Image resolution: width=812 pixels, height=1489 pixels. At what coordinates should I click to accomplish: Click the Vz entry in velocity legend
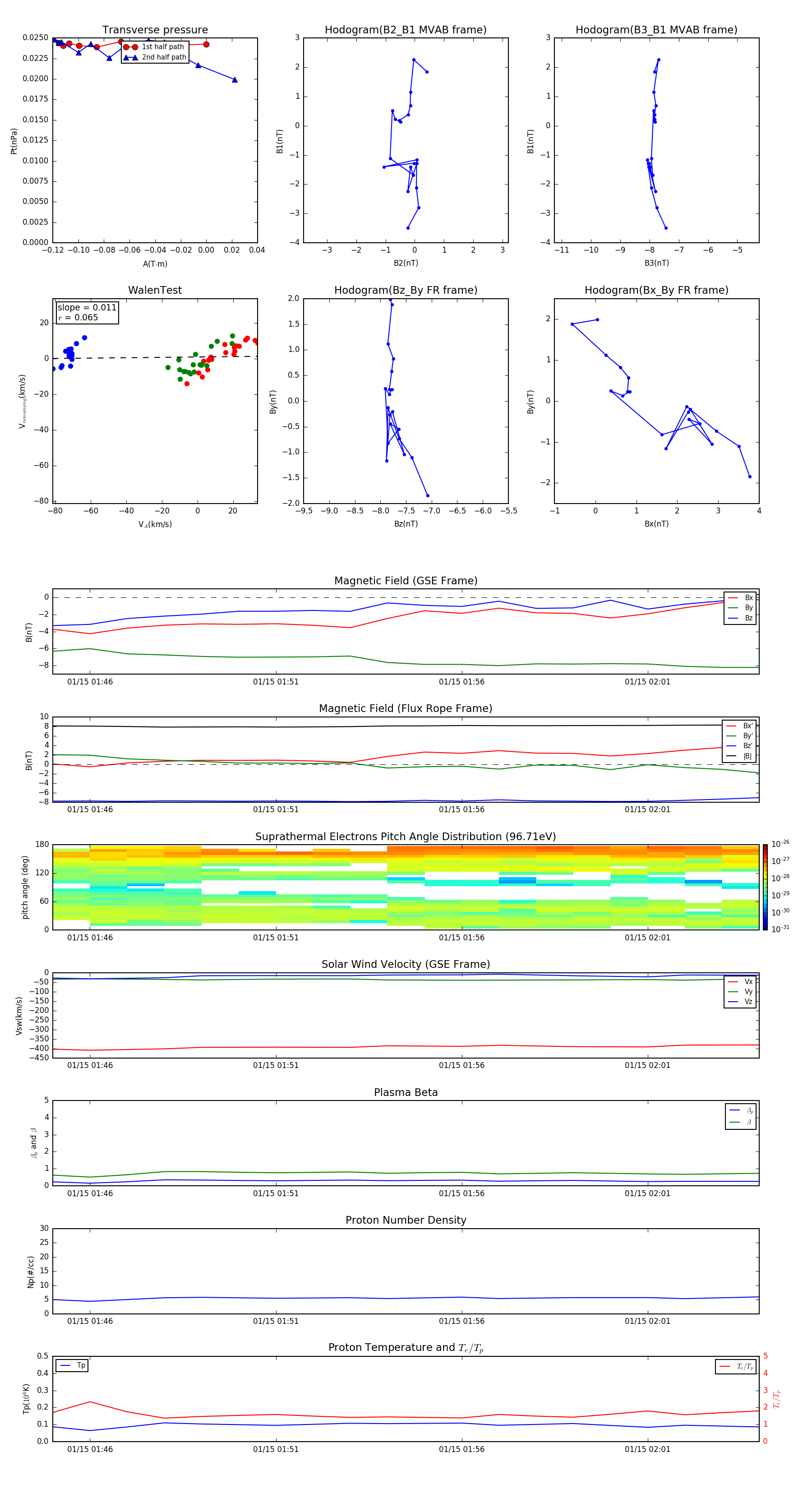tap(740, 1001)
